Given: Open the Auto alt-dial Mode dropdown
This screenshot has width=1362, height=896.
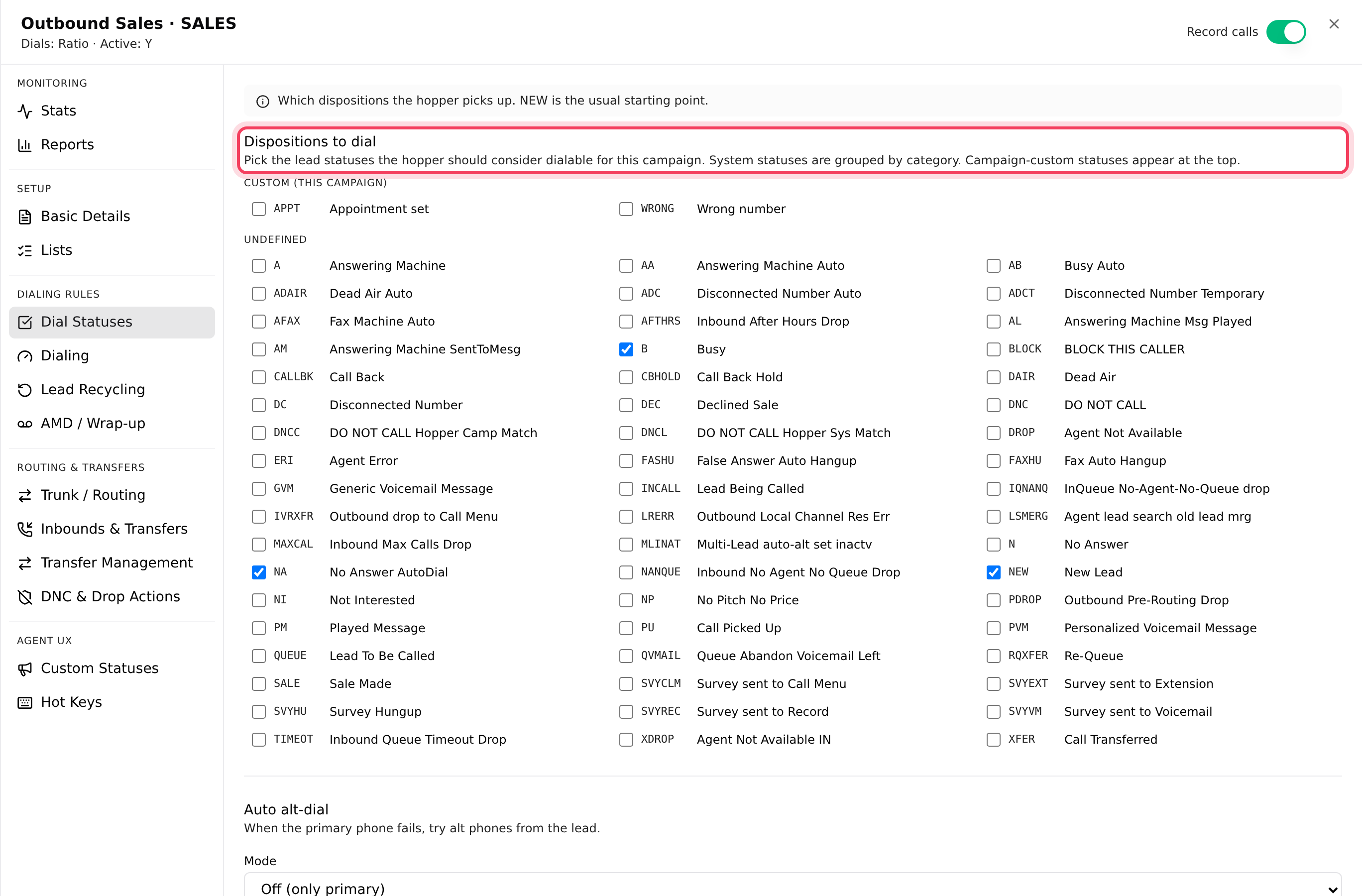Looking at the screenshot, I should coord(793,886).
